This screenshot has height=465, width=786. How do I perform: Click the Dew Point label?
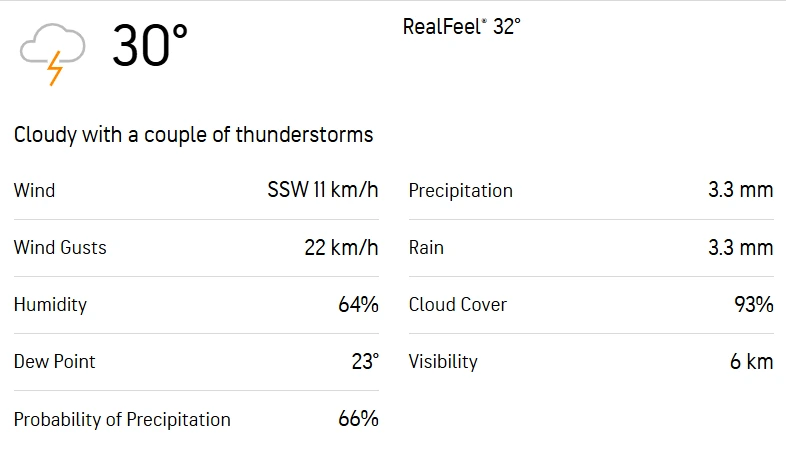click(55, 361)
